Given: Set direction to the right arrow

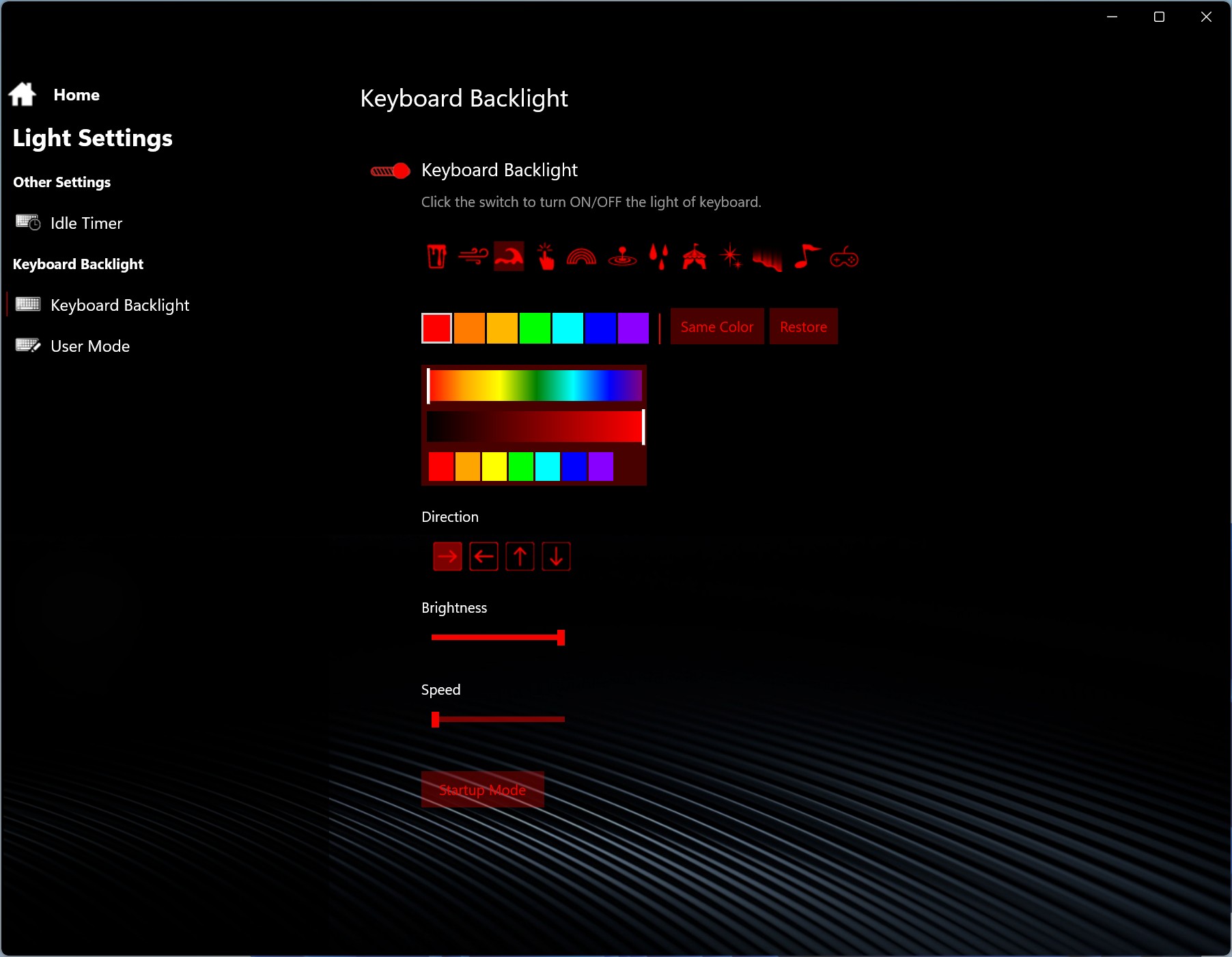Looking at the screenshot, I should [447, 557].
